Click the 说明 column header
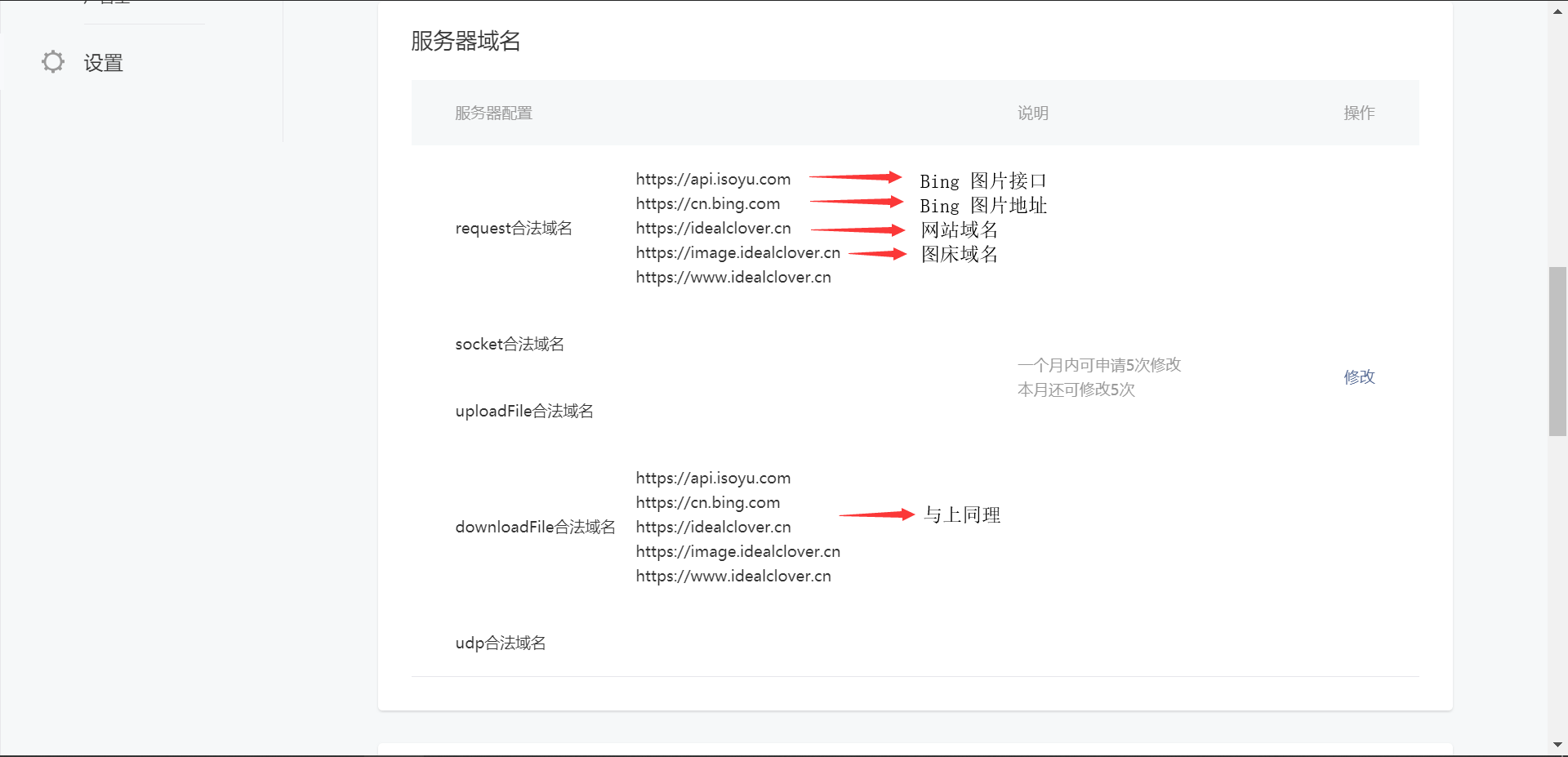1568x757 pixels. [x=1032, y=114]
